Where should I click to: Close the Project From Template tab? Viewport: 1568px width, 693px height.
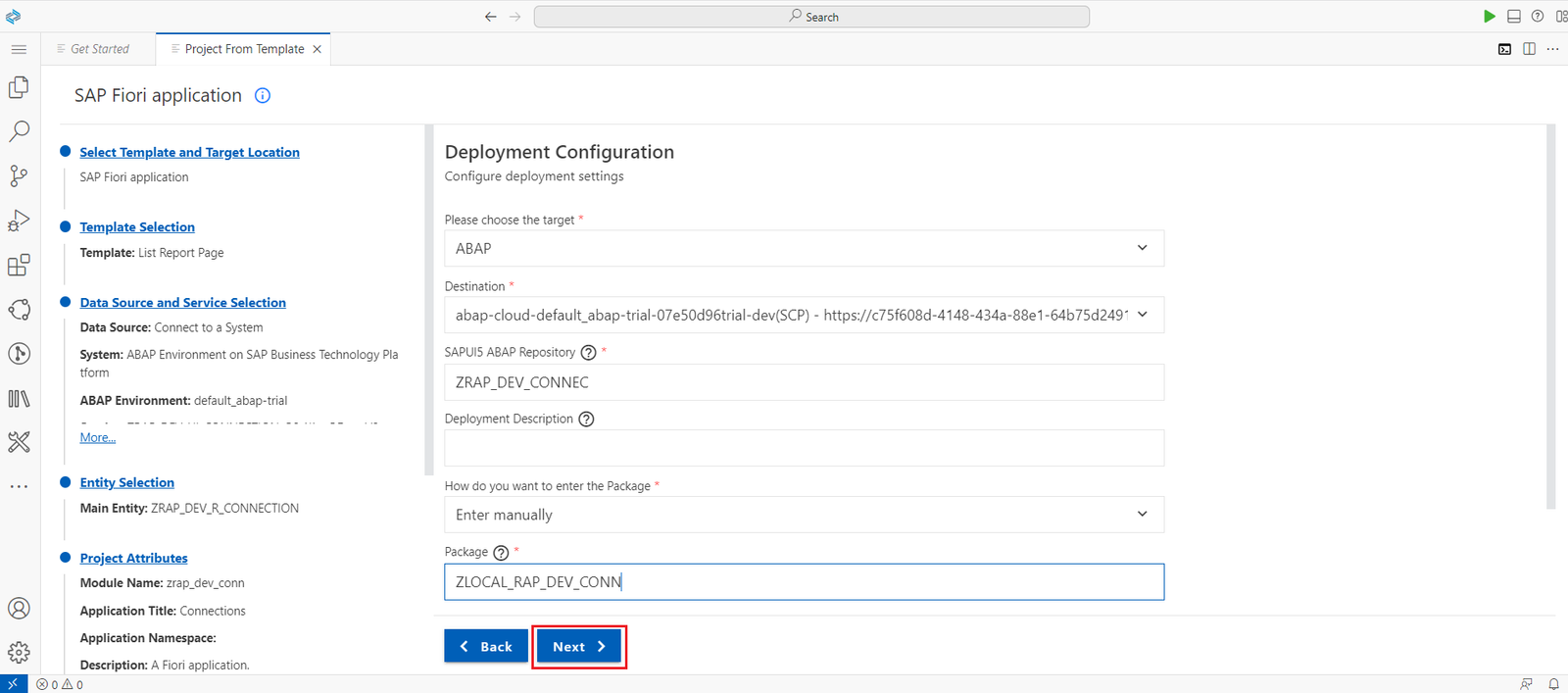click(317, 49)
